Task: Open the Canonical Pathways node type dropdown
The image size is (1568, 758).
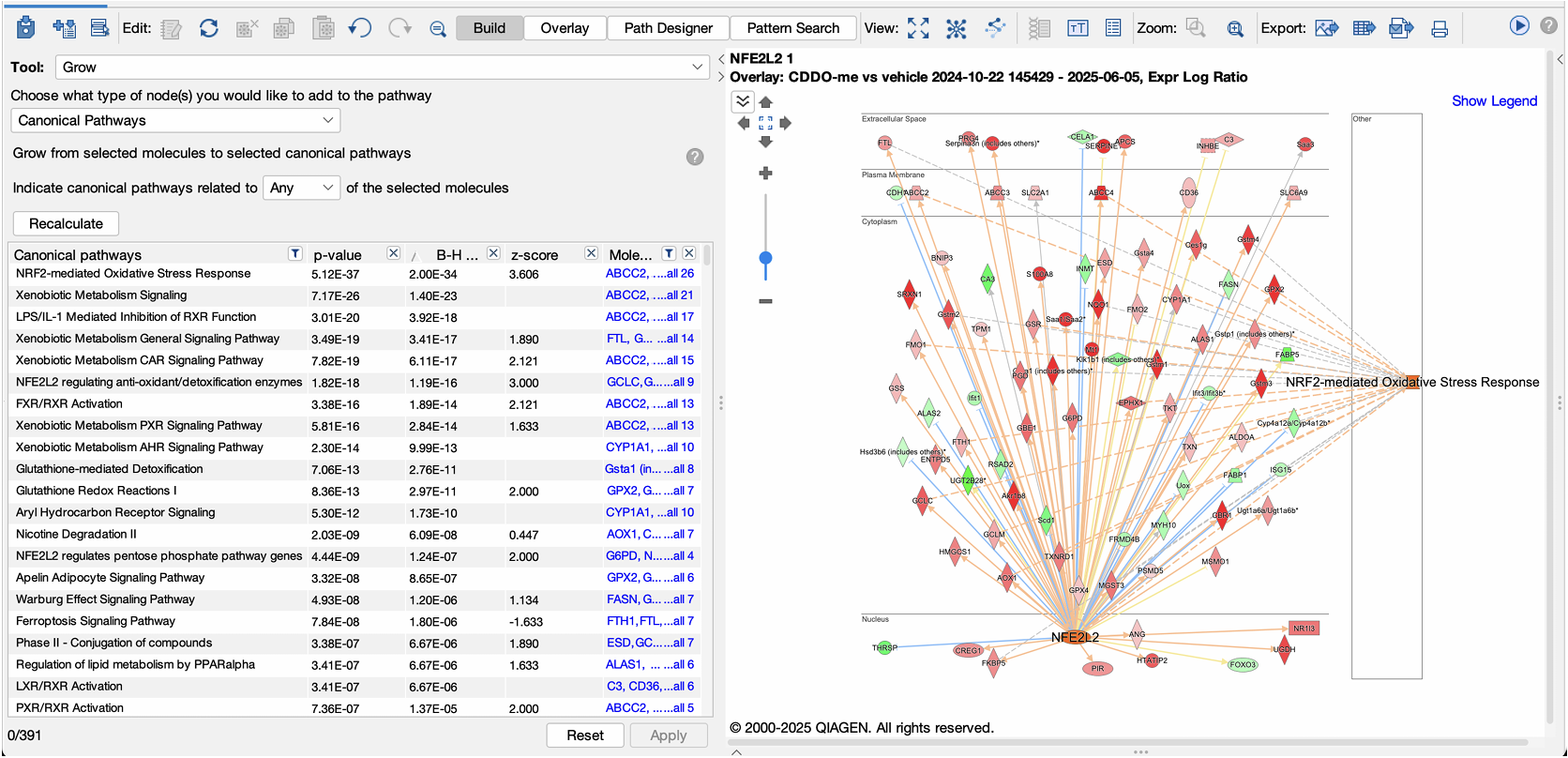Action: (x=175, y=120)
